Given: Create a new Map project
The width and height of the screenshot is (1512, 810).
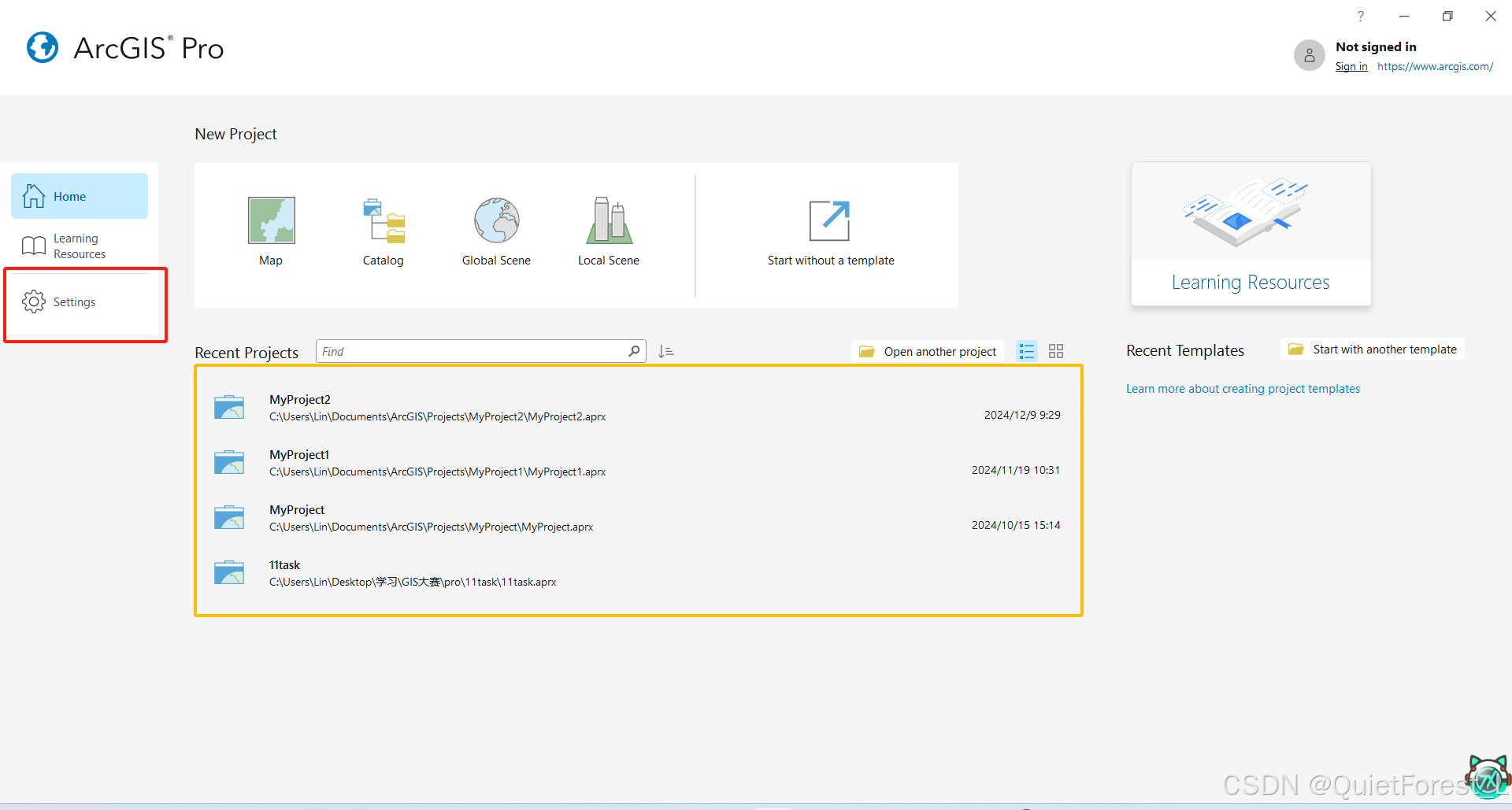Looking at the screenshot, I should tap(271, 231).
